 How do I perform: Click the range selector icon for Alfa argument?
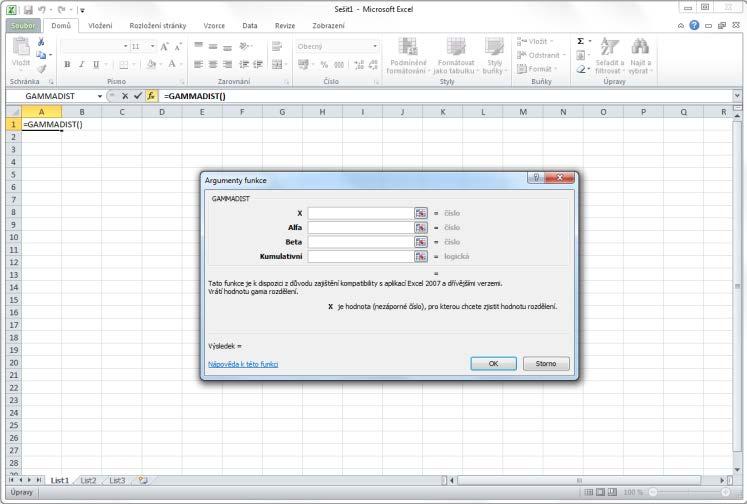[420, 227]
